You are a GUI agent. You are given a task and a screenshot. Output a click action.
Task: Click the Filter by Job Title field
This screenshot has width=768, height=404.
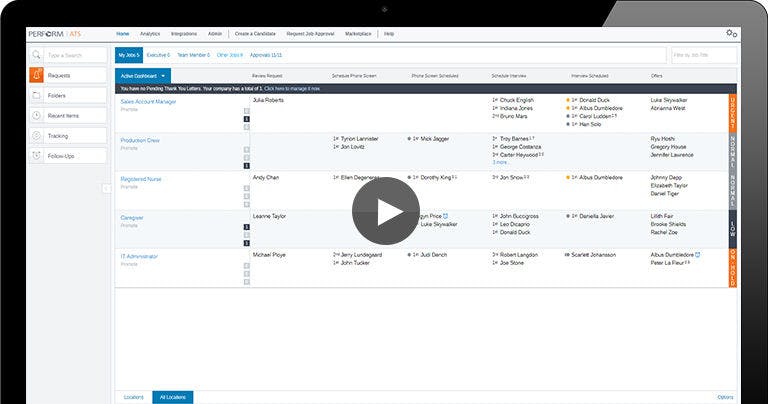(704, 55)
